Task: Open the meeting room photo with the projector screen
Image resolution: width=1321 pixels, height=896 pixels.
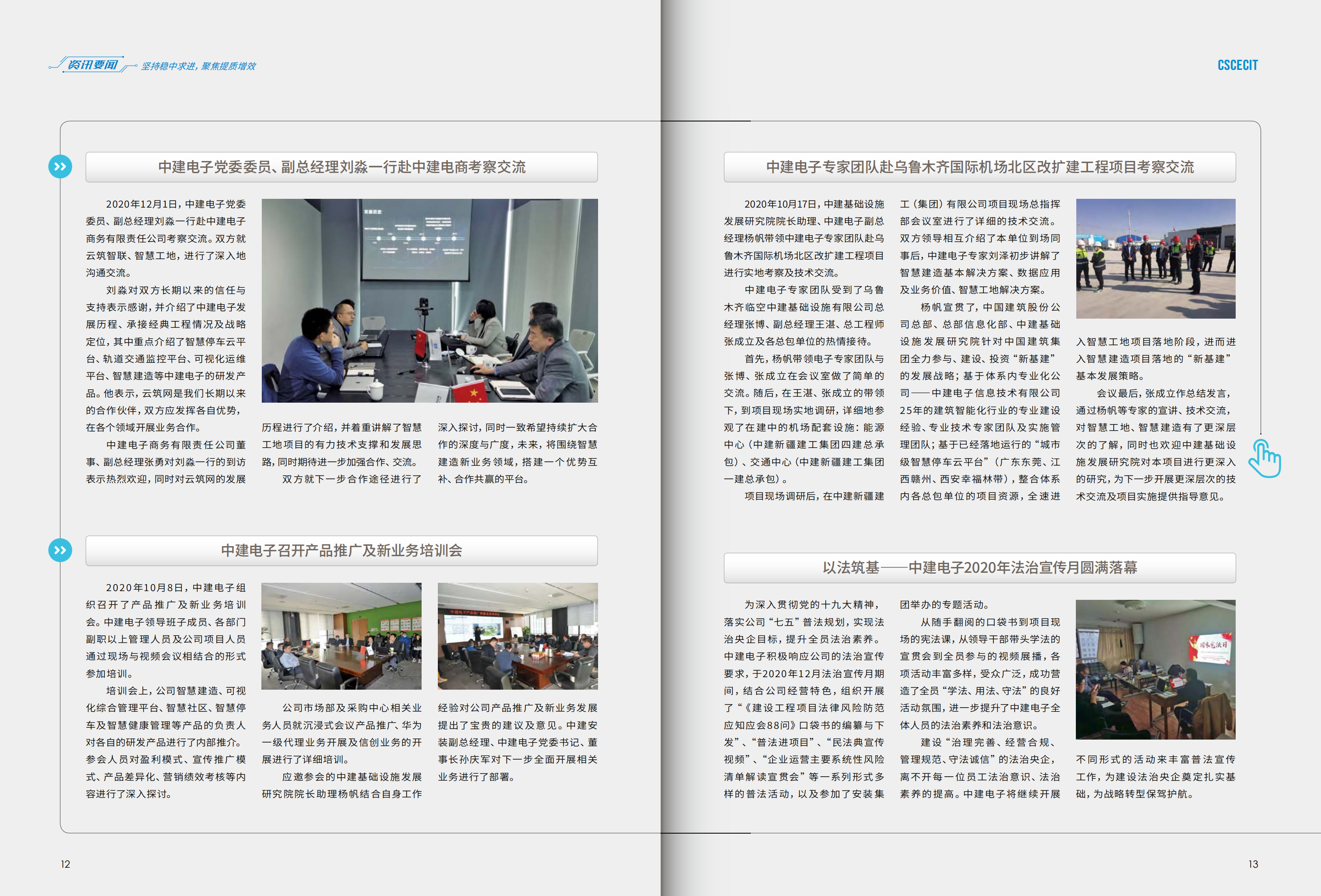Action: point(430,301)
